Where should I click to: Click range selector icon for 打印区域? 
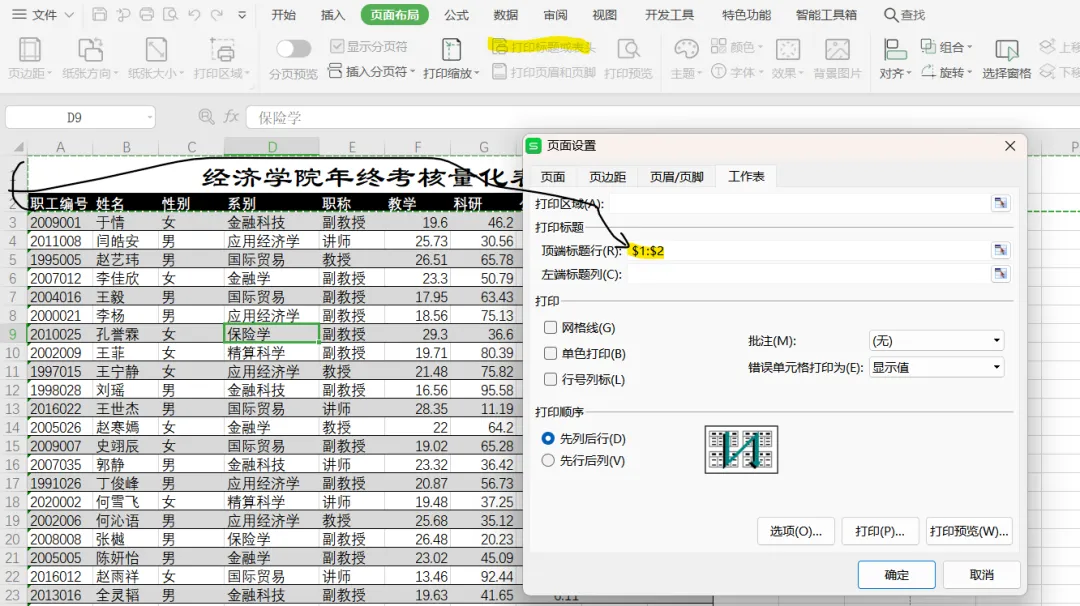coord(1000,203)
